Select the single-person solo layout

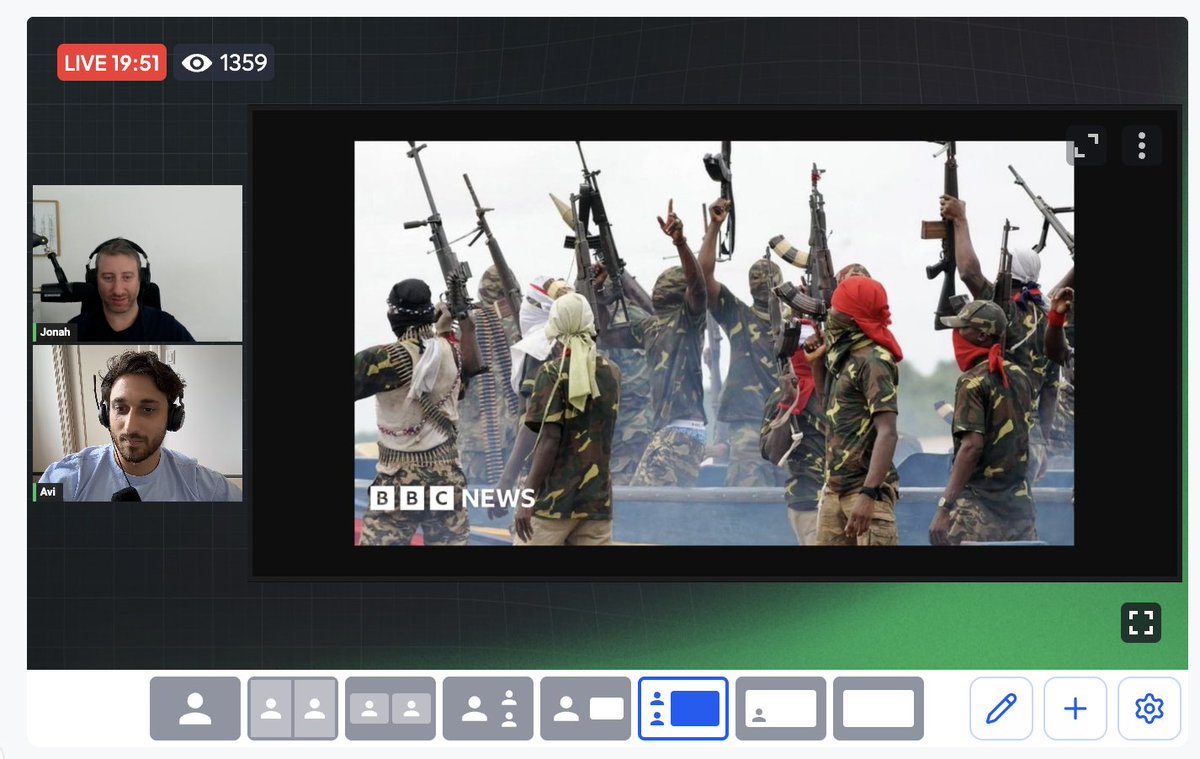[195, 708]
